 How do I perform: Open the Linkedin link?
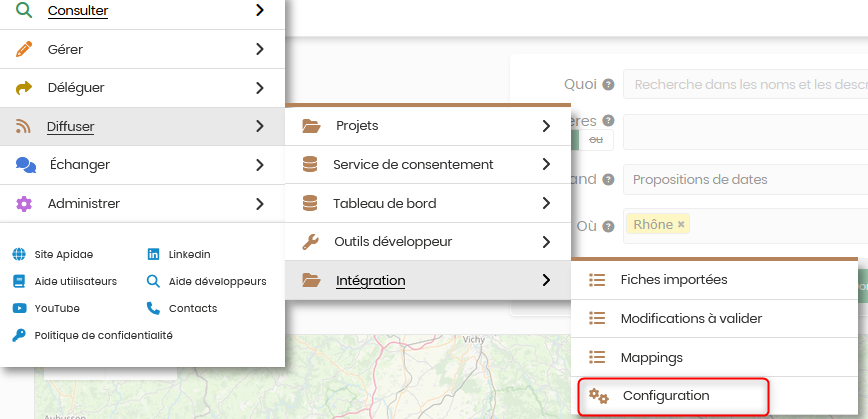point(189,255)
